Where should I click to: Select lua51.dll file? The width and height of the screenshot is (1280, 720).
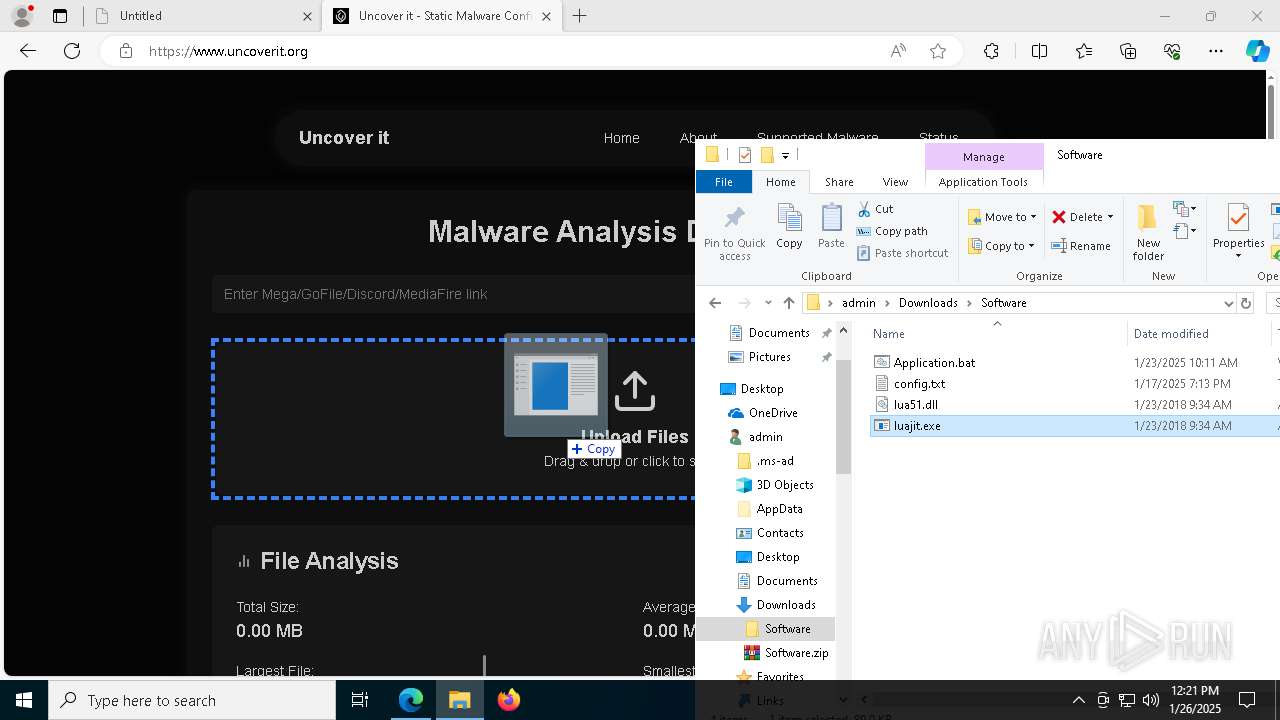point(915,405)
